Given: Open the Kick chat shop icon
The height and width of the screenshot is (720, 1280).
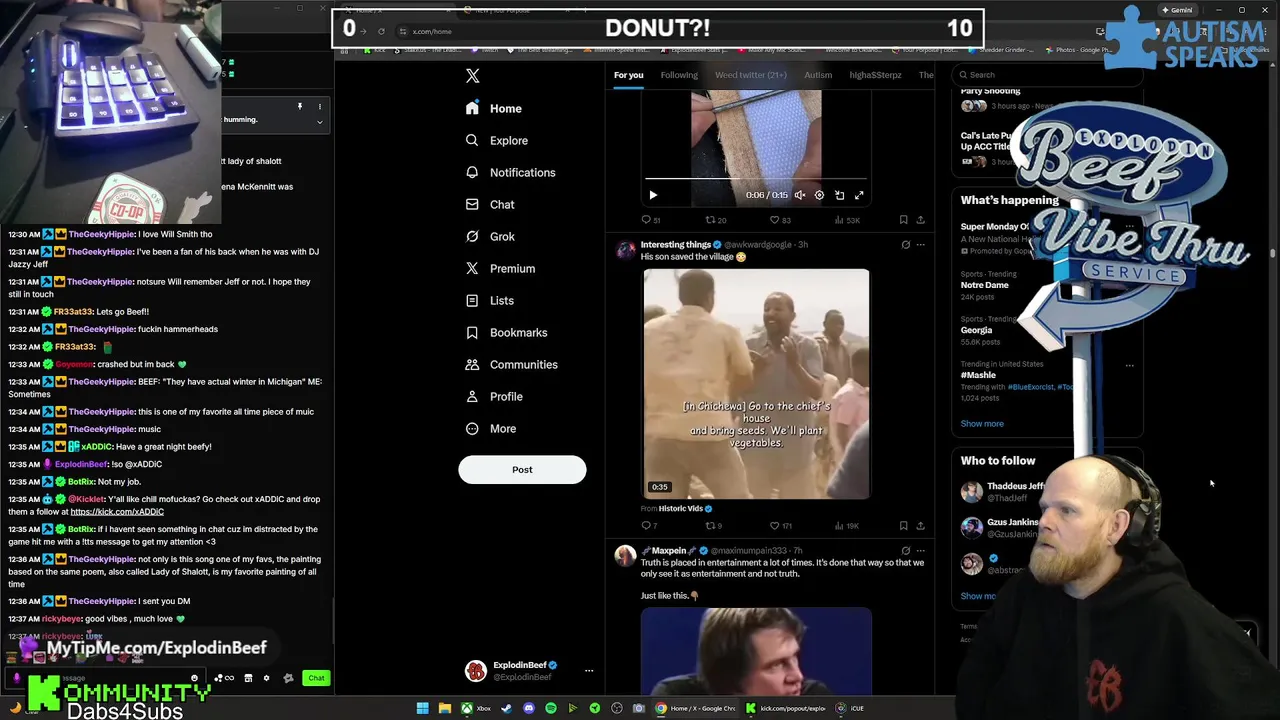Looking at the screenshot, I should coord(248,678).
